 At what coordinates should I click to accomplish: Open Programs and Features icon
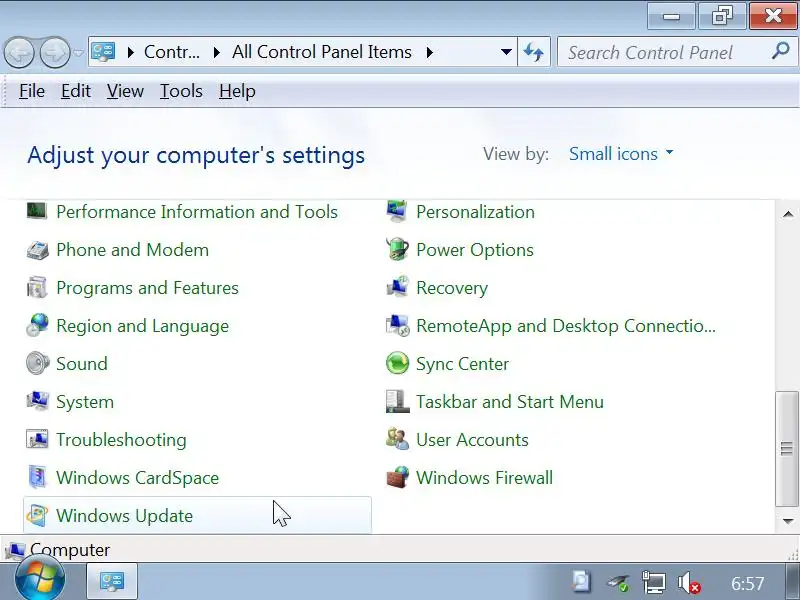point(37,288)
